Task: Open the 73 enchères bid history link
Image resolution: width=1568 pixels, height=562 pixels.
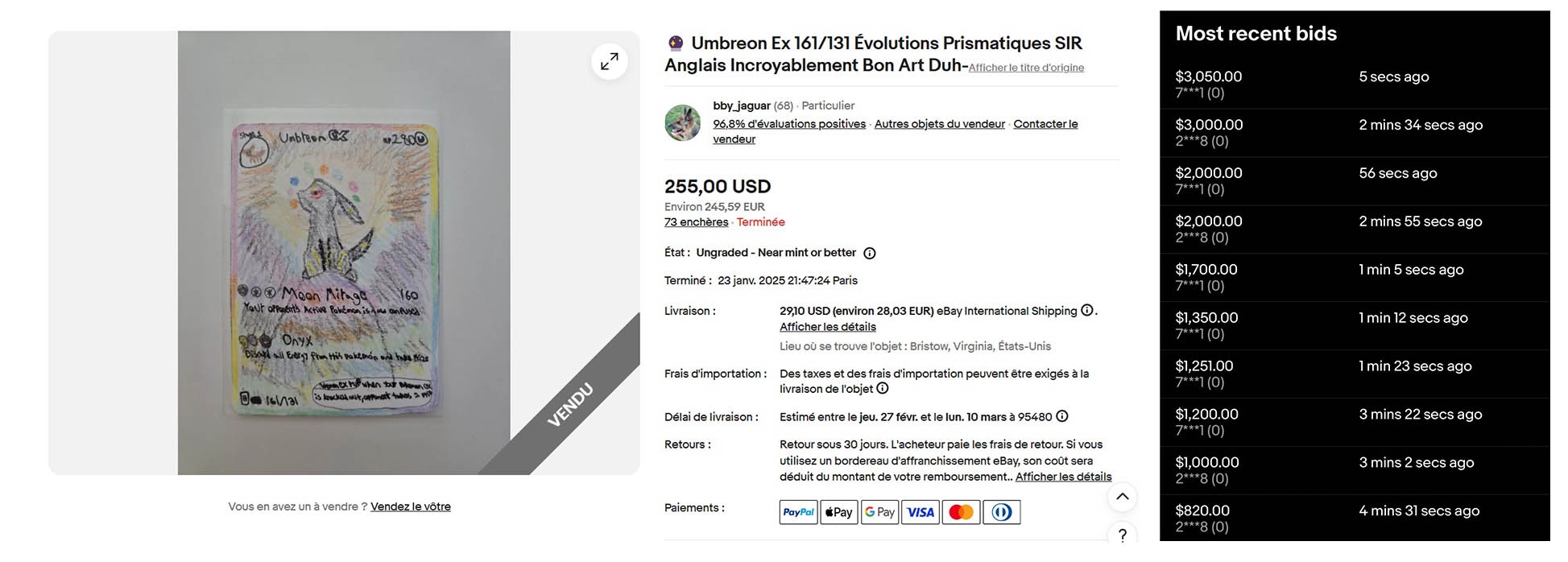Action: [x=696, y=222]
